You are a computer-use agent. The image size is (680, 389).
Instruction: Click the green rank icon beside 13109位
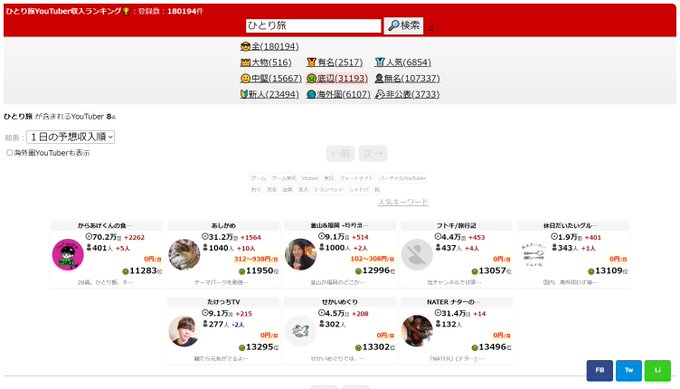[591, 271]
